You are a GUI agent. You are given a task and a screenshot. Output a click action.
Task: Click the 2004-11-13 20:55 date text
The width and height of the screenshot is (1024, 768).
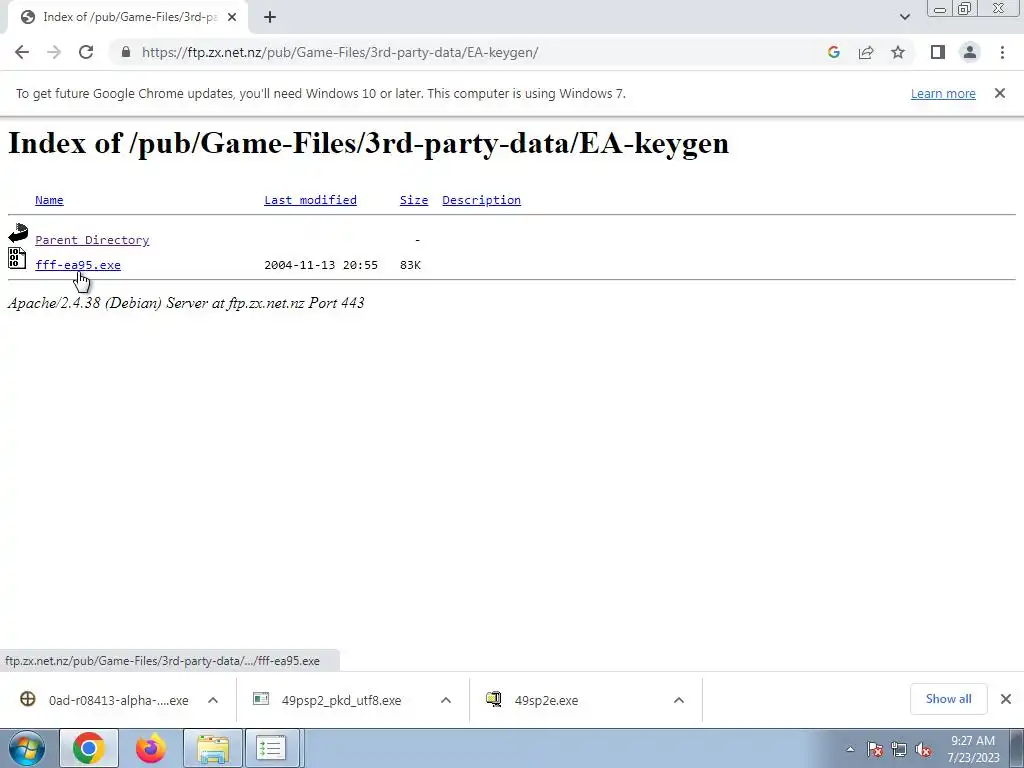[321, 264]
